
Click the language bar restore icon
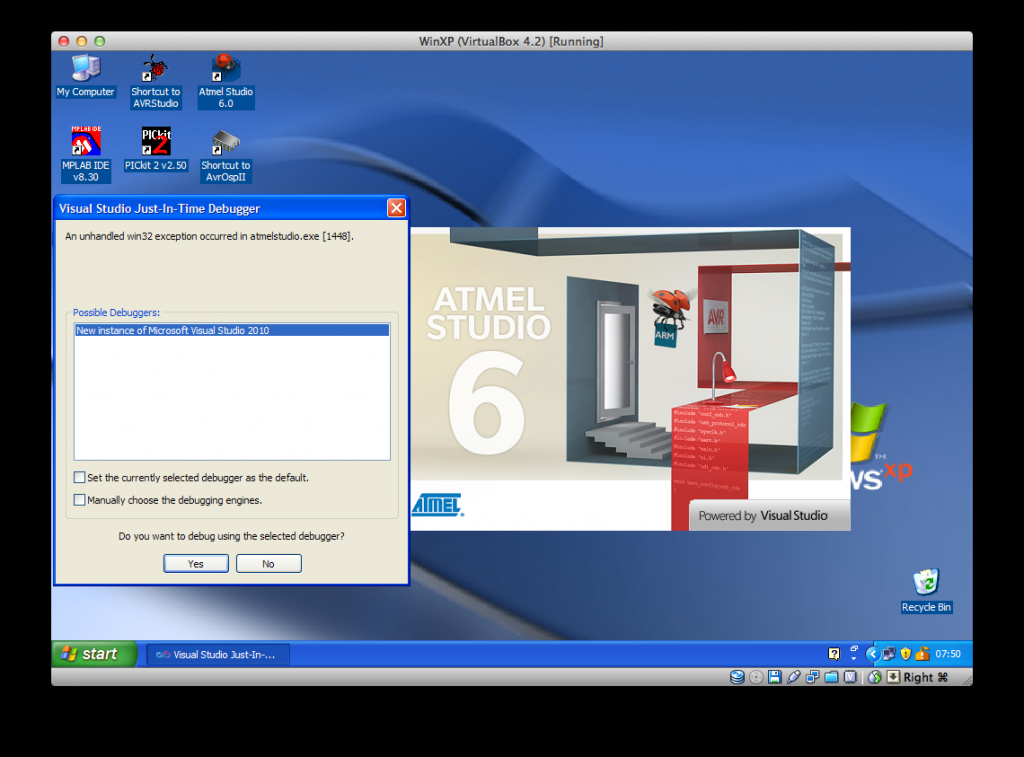854,648
